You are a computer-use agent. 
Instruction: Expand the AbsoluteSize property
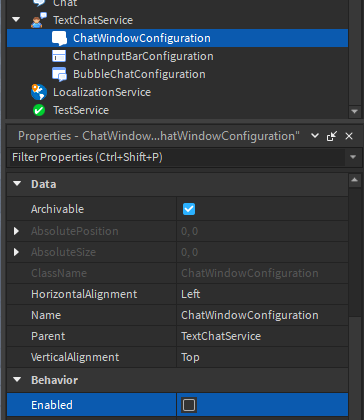pos(16,252)
